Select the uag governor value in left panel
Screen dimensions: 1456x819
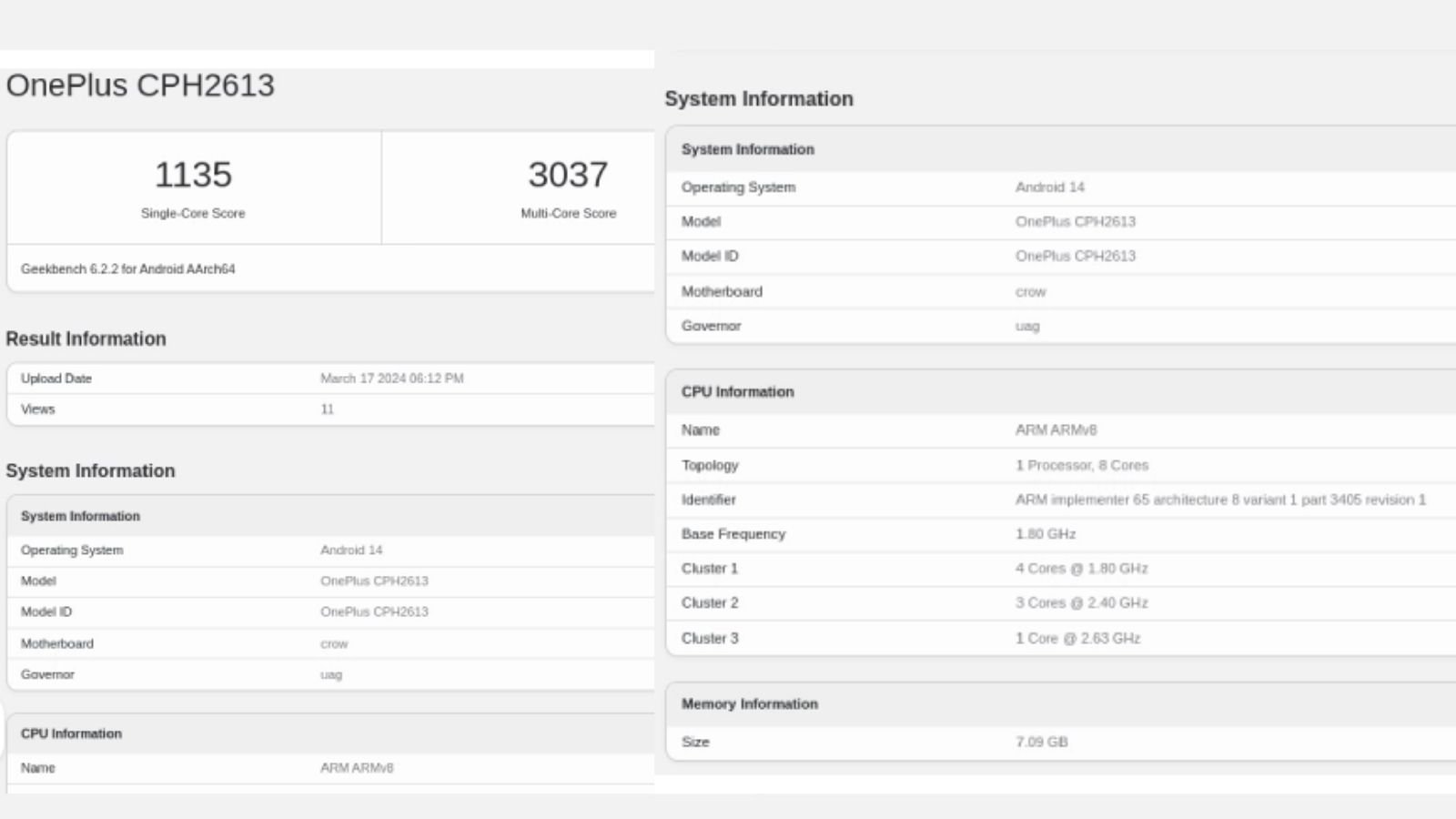click(x=331, y=675)
